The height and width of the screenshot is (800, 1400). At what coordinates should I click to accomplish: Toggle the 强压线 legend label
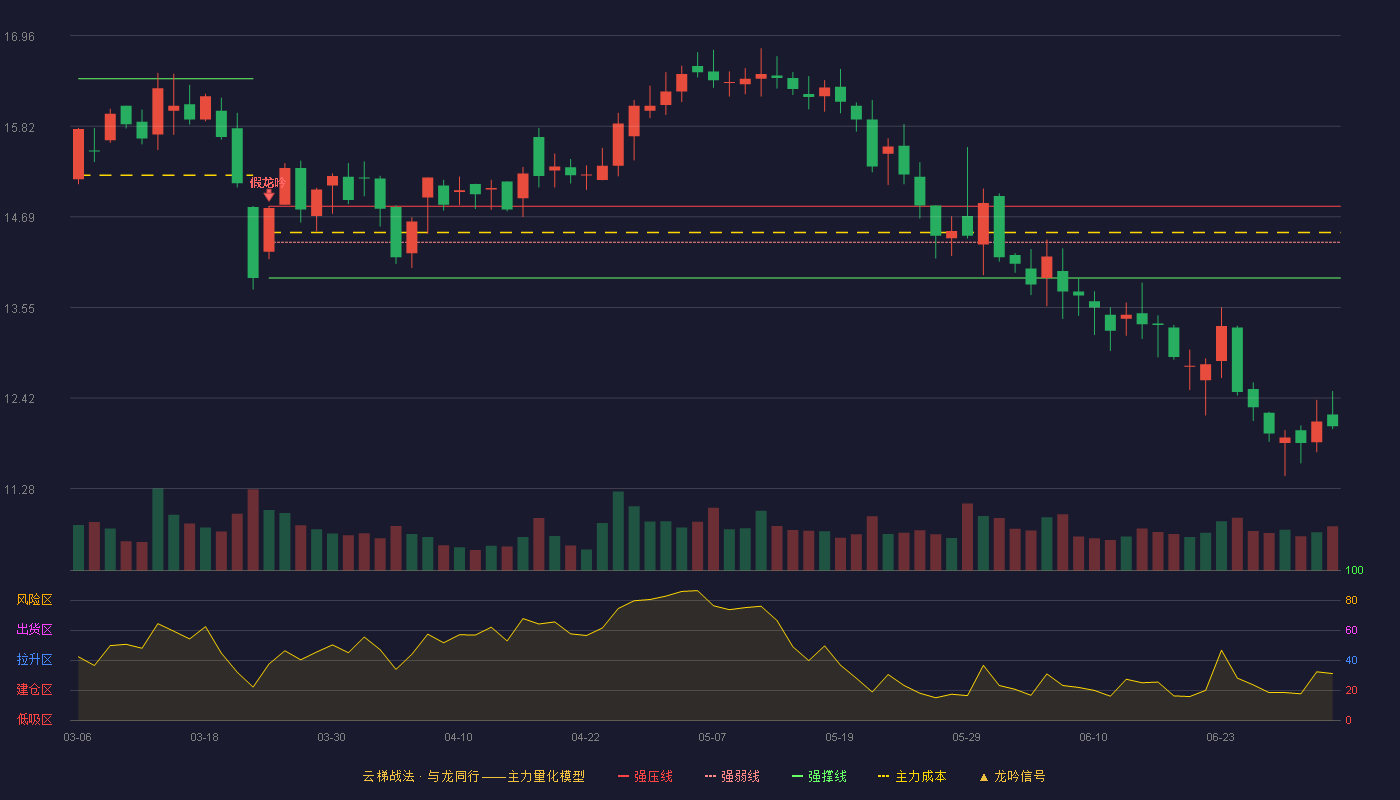click(x=653, y=776)
